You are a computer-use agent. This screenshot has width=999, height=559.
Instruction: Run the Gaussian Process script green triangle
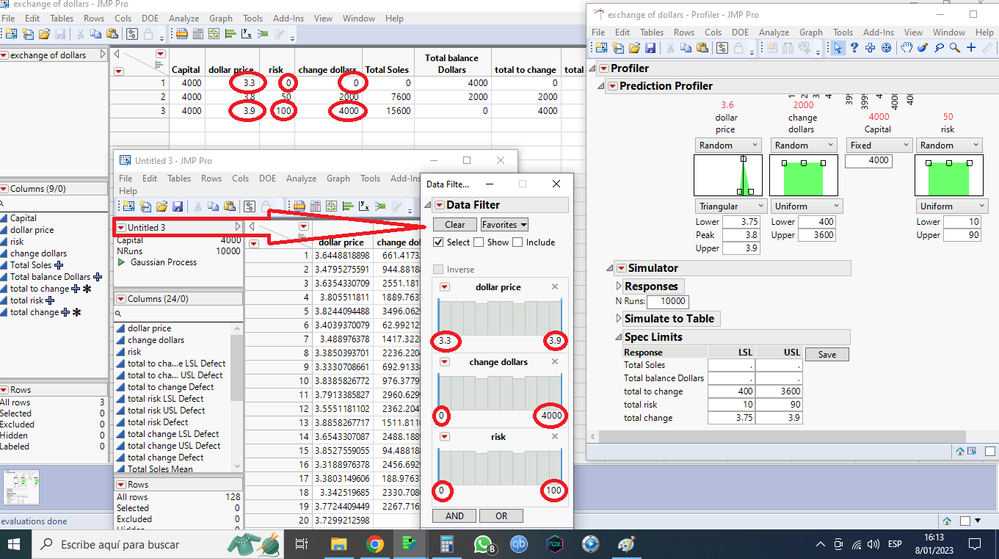click(122, 262)
